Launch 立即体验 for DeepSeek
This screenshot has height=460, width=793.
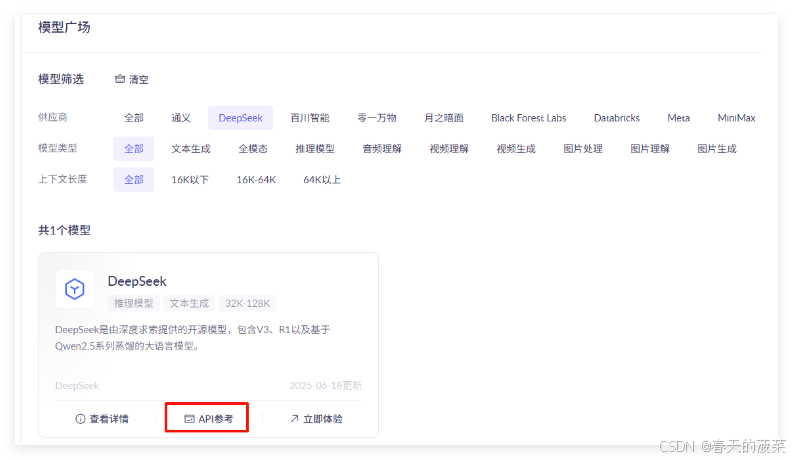click(316, 419)
